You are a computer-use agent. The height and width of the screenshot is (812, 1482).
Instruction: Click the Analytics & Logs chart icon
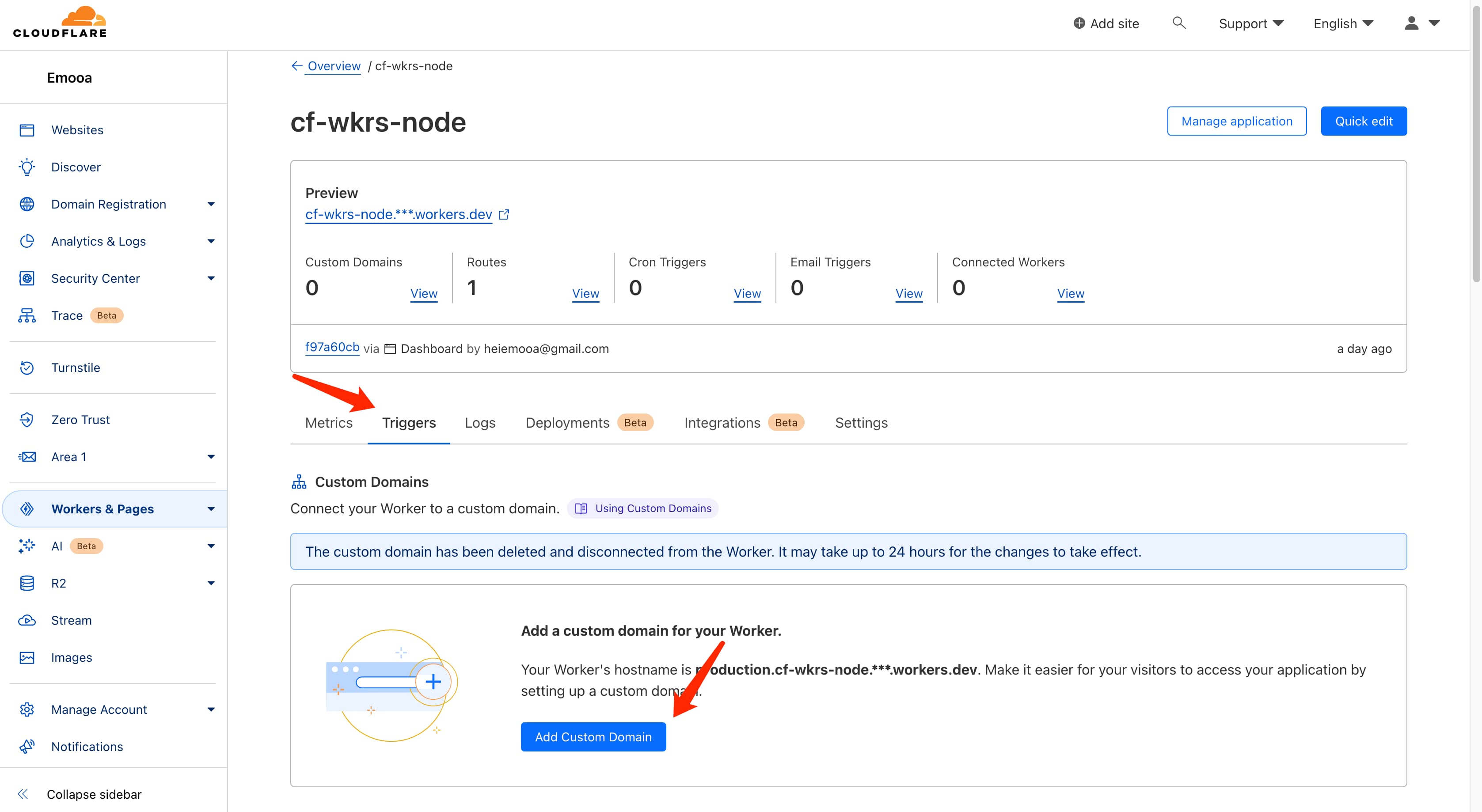point(27,241)
